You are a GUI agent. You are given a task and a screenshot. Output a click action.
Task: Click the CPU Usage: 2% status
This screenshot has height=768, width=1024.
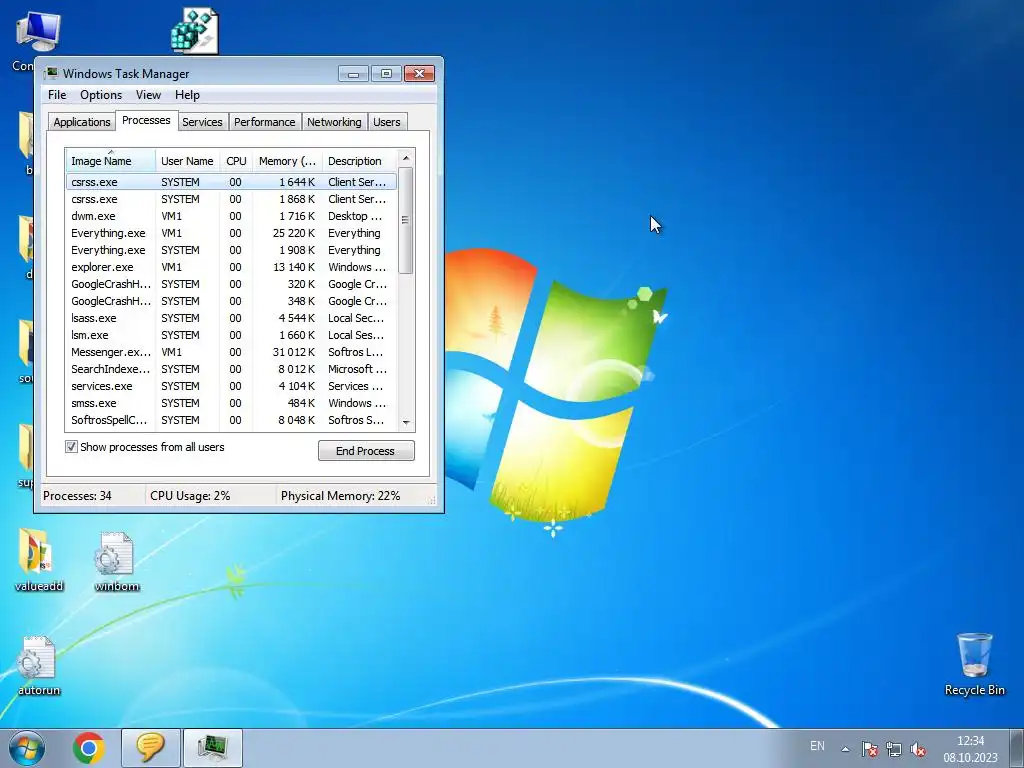[x=190, y=496]
